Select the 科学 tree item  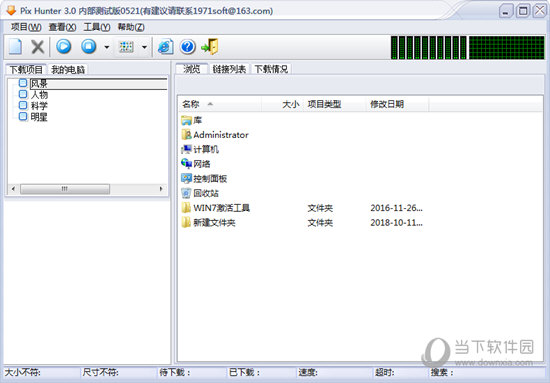39,106
